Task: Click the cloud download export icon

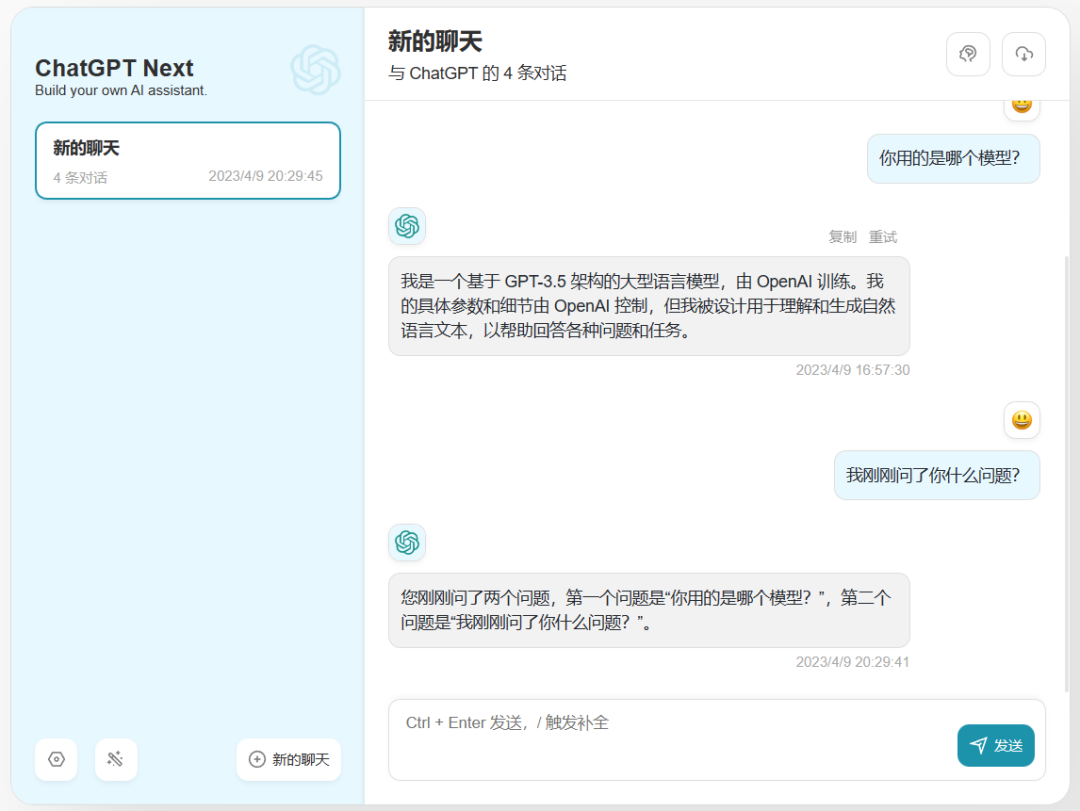Action: tap(1024, 54)
